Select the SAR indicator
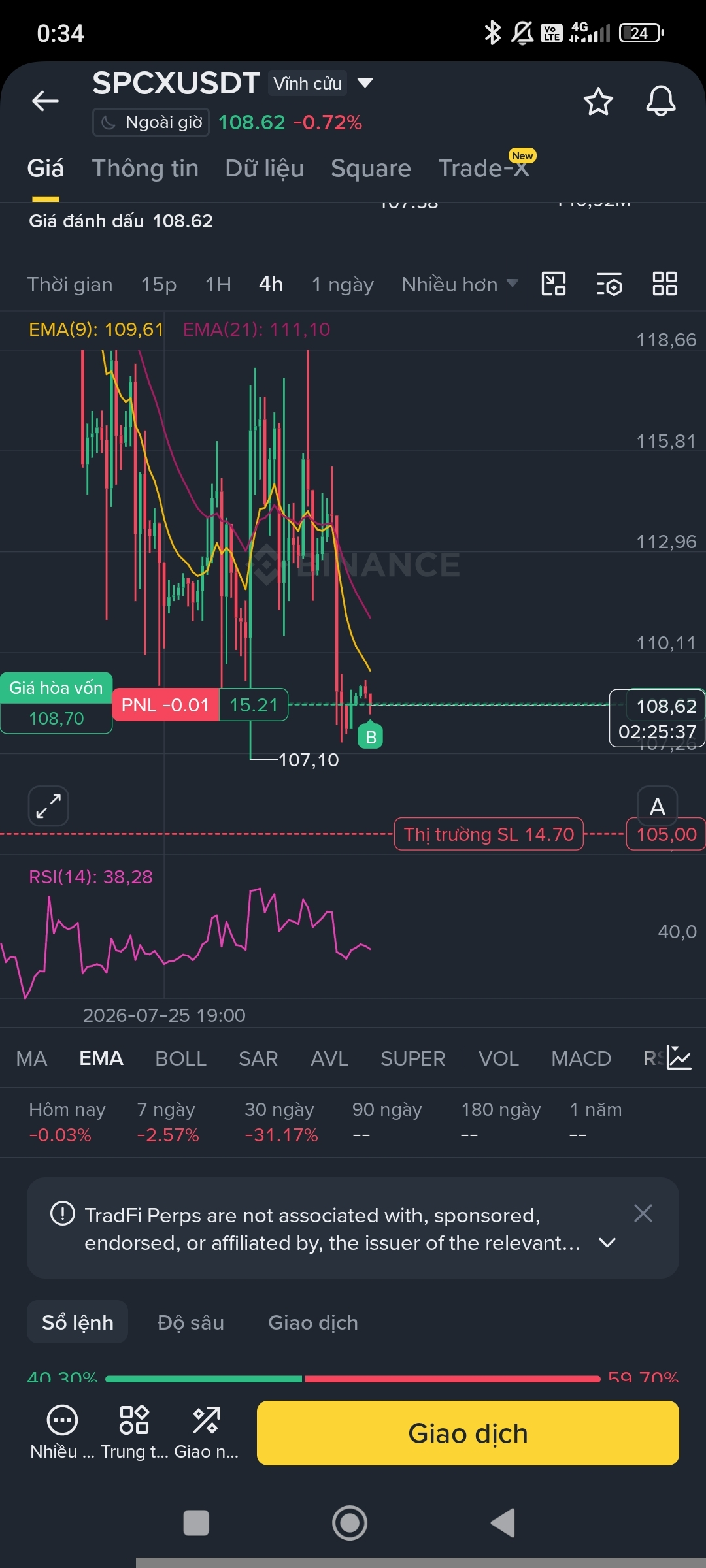 pyautogui.click(x=258, y=1058)
